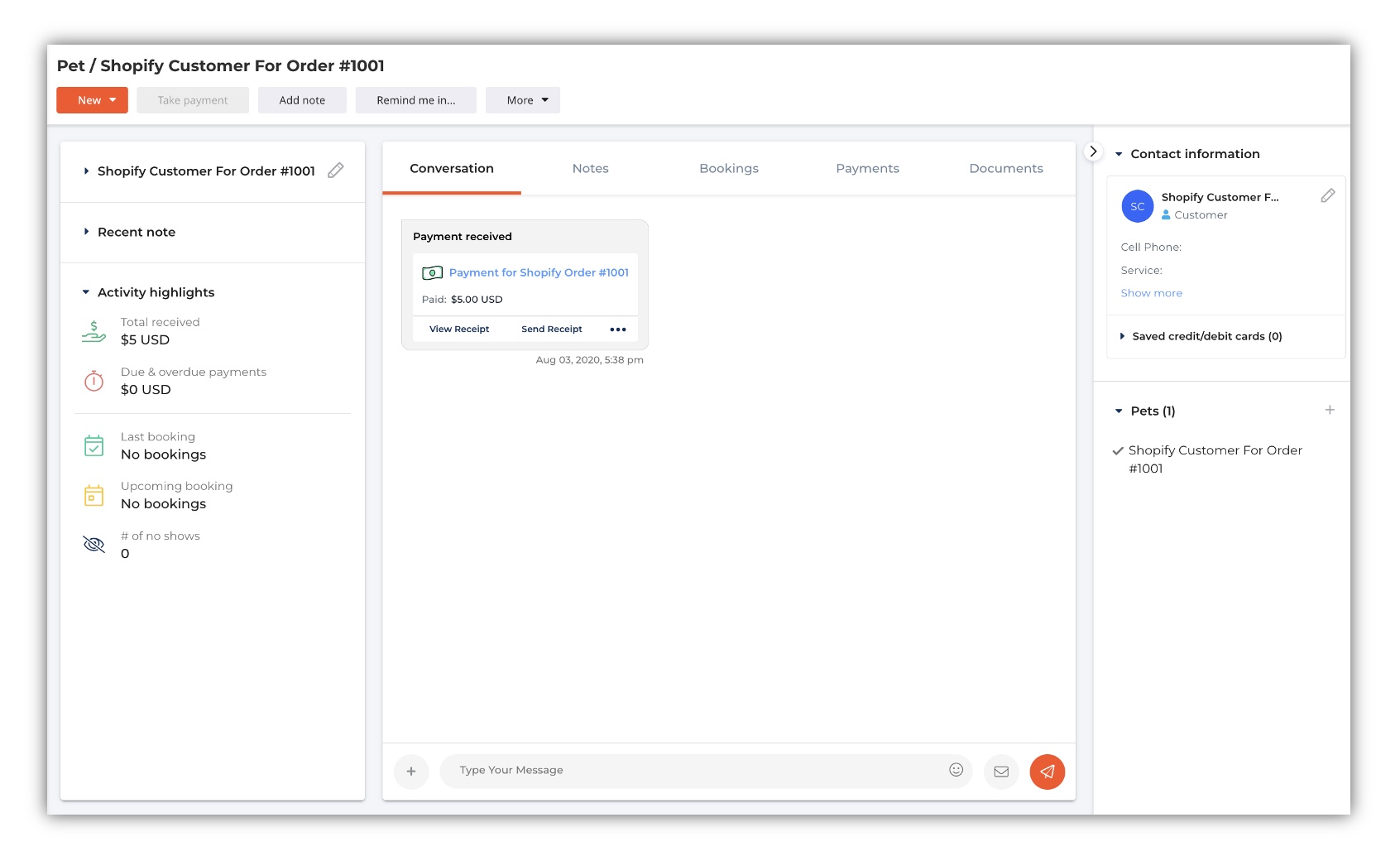
Task: Switch to the Notes tab
Action: click(591, 168)
